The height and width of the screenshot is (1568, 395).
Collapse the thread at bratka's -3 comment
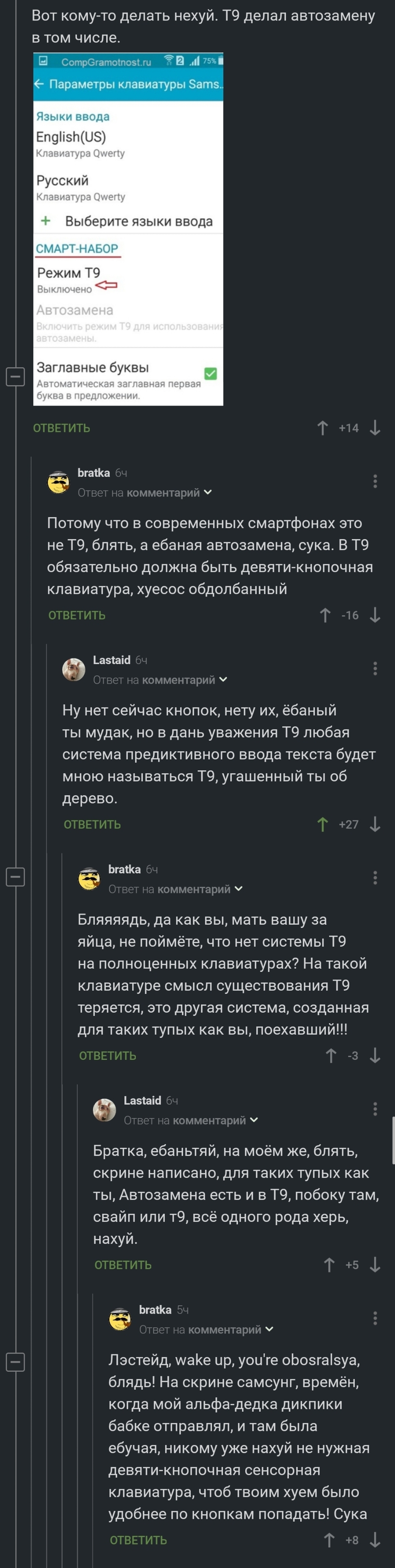pyautogui.click(x=15, y=877)
